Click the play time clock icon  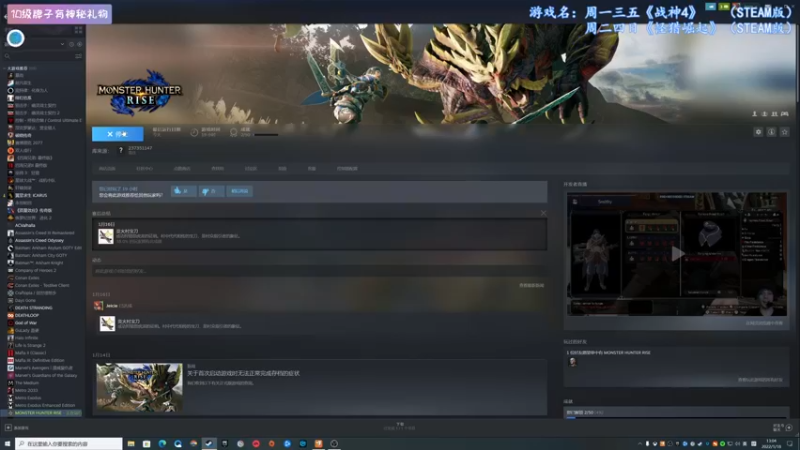pyautogui.click(x=194, y=133)
